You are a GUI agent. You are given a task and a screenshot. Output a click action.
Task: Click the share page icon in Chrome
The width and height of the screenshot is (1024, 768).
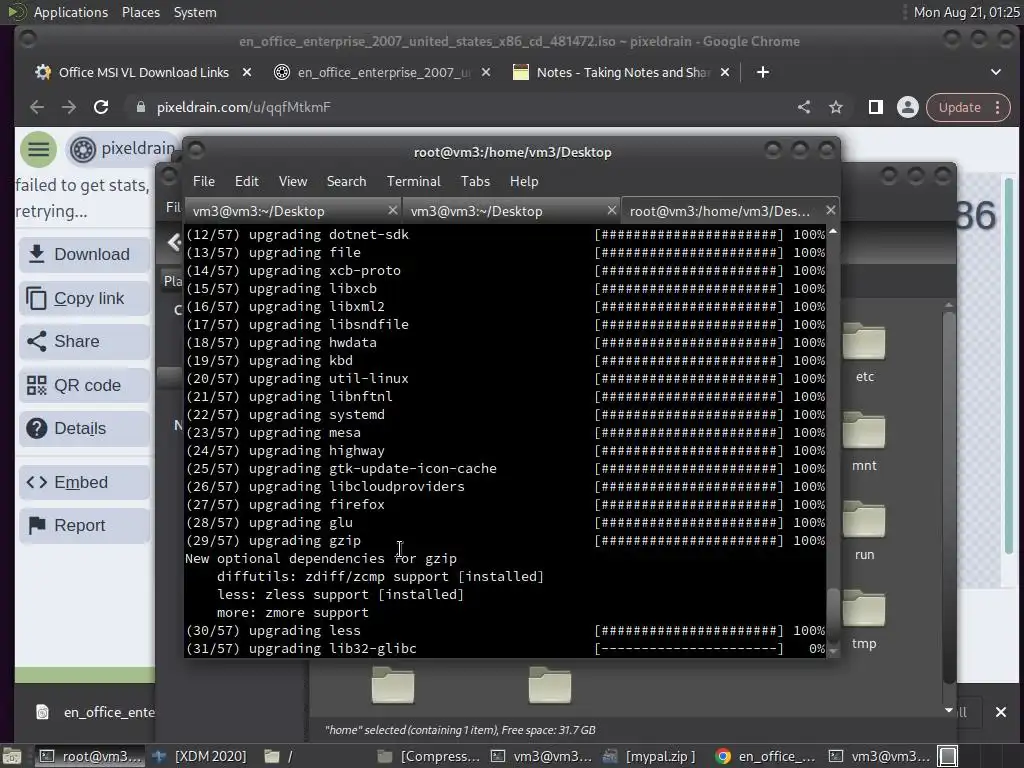tap(804, 107)
